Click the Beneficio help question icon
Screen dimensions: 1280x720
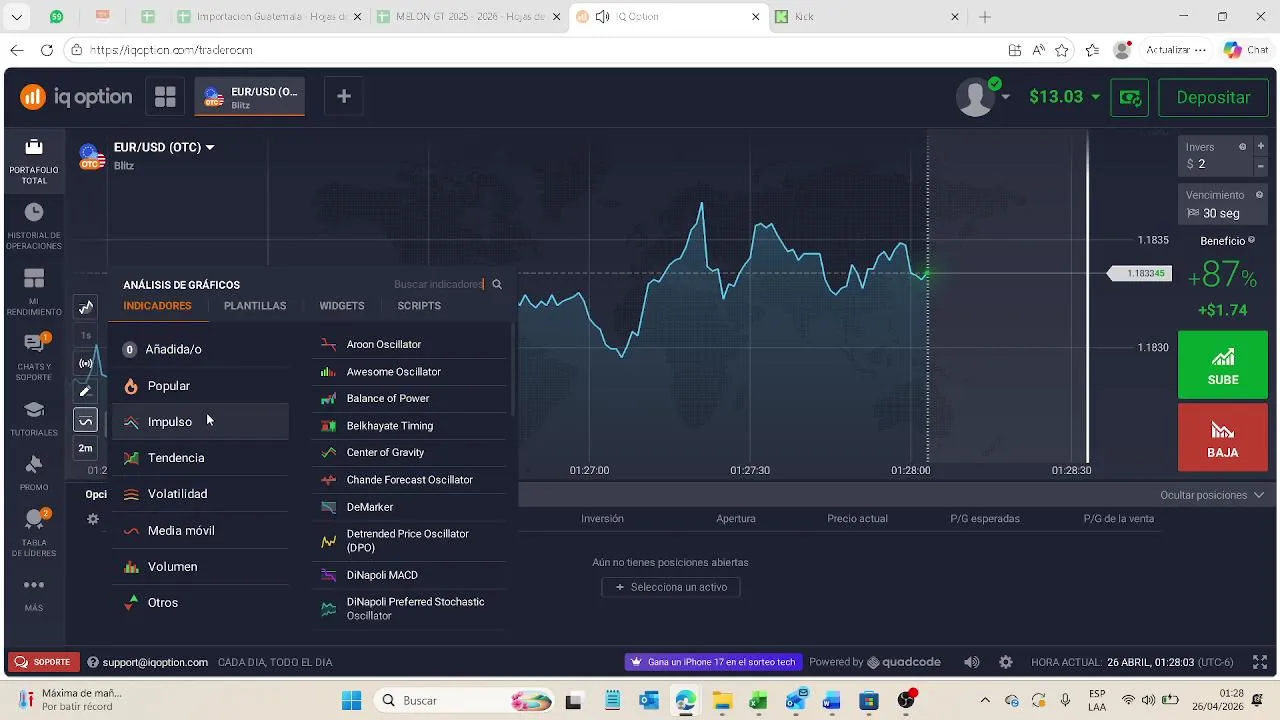click(x=1251, y=241)
